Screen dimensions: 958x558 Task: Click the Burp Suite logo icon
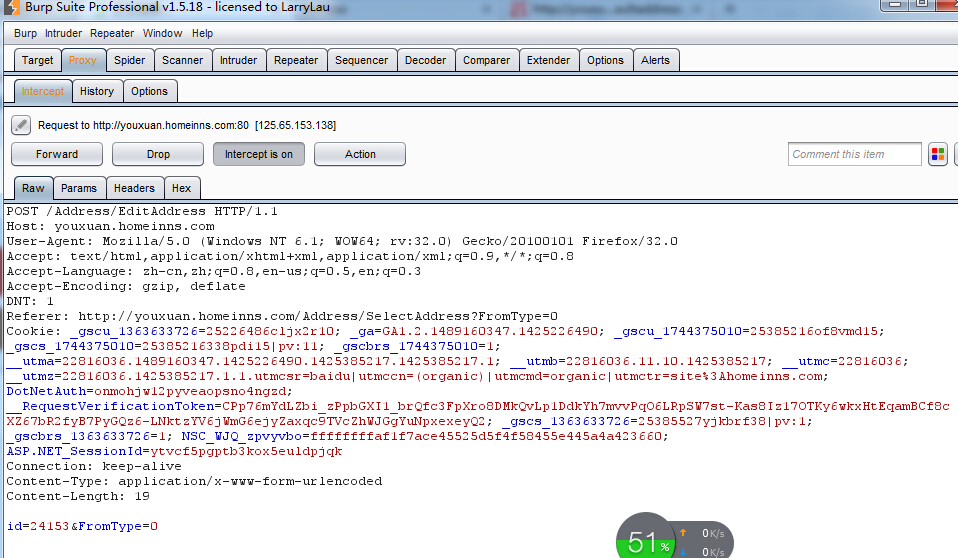pos(12,7)
